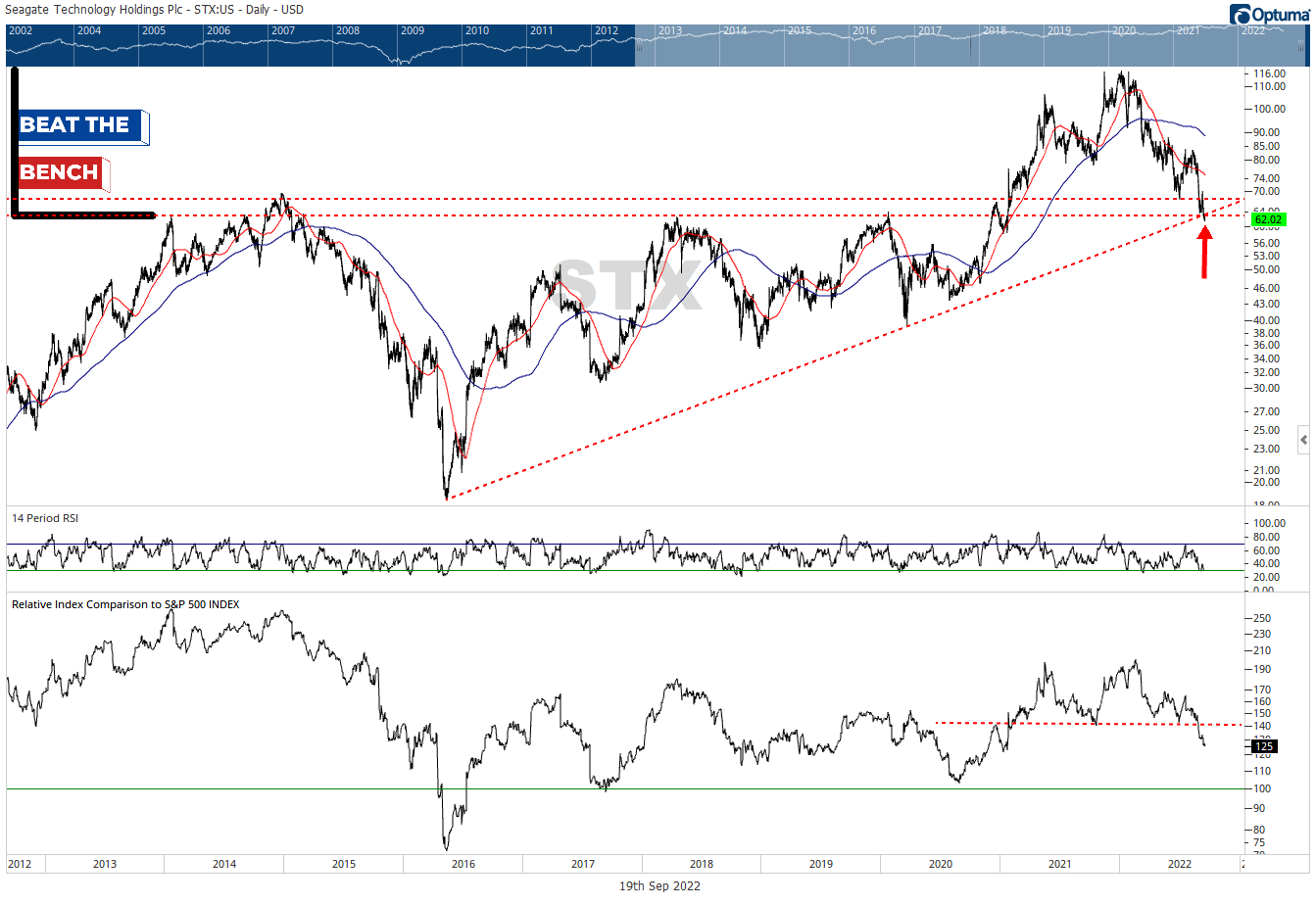Screen dimensions: 1316x905
Task: Click the Beat The logo text
Action: pyautogui.click(x=75, y=125)
